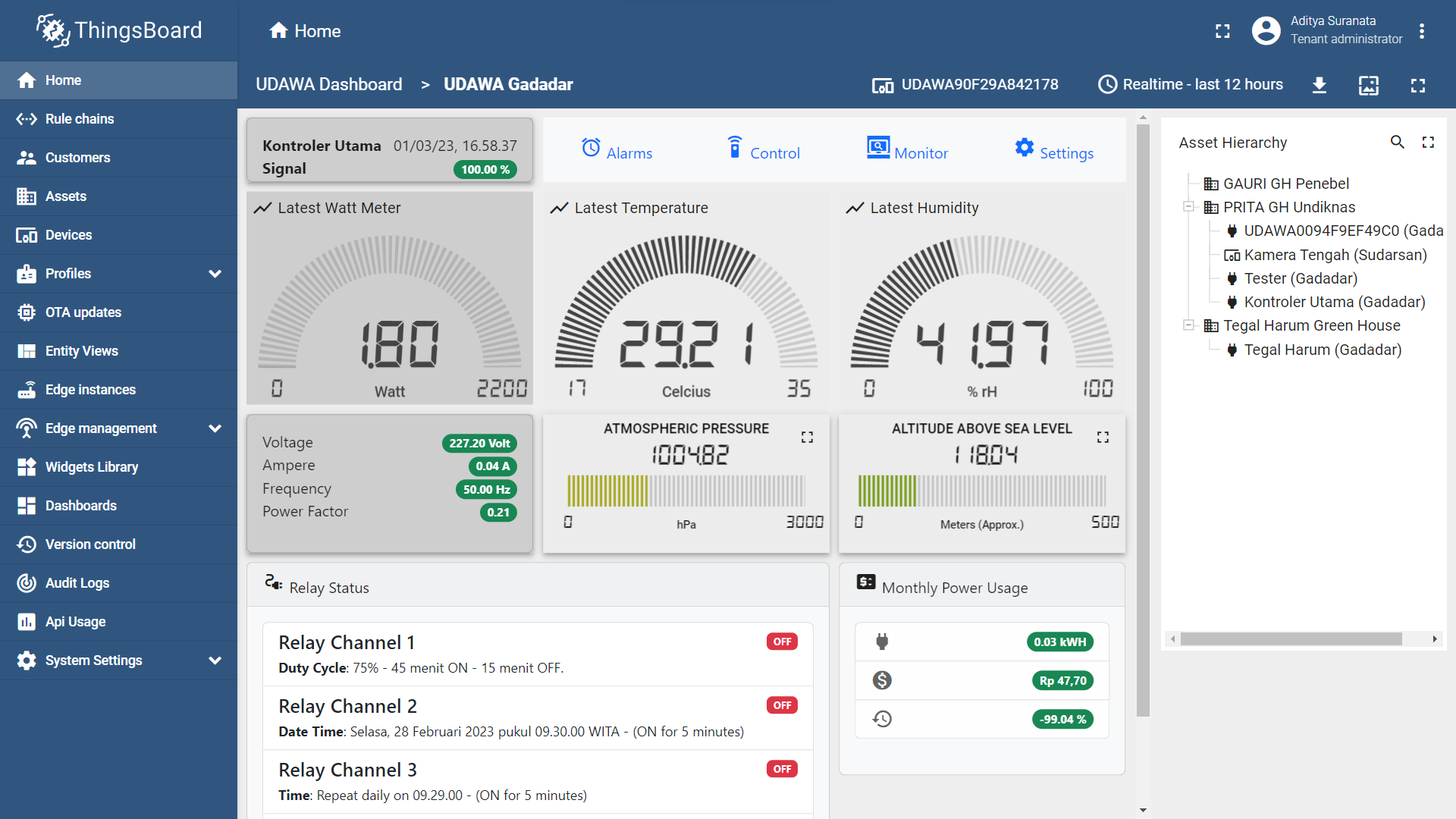Image resolution: width=1456 pixels, height=819 pixels.
Task: Click the ThingsBoard logo
Action: tap(119, 30)
